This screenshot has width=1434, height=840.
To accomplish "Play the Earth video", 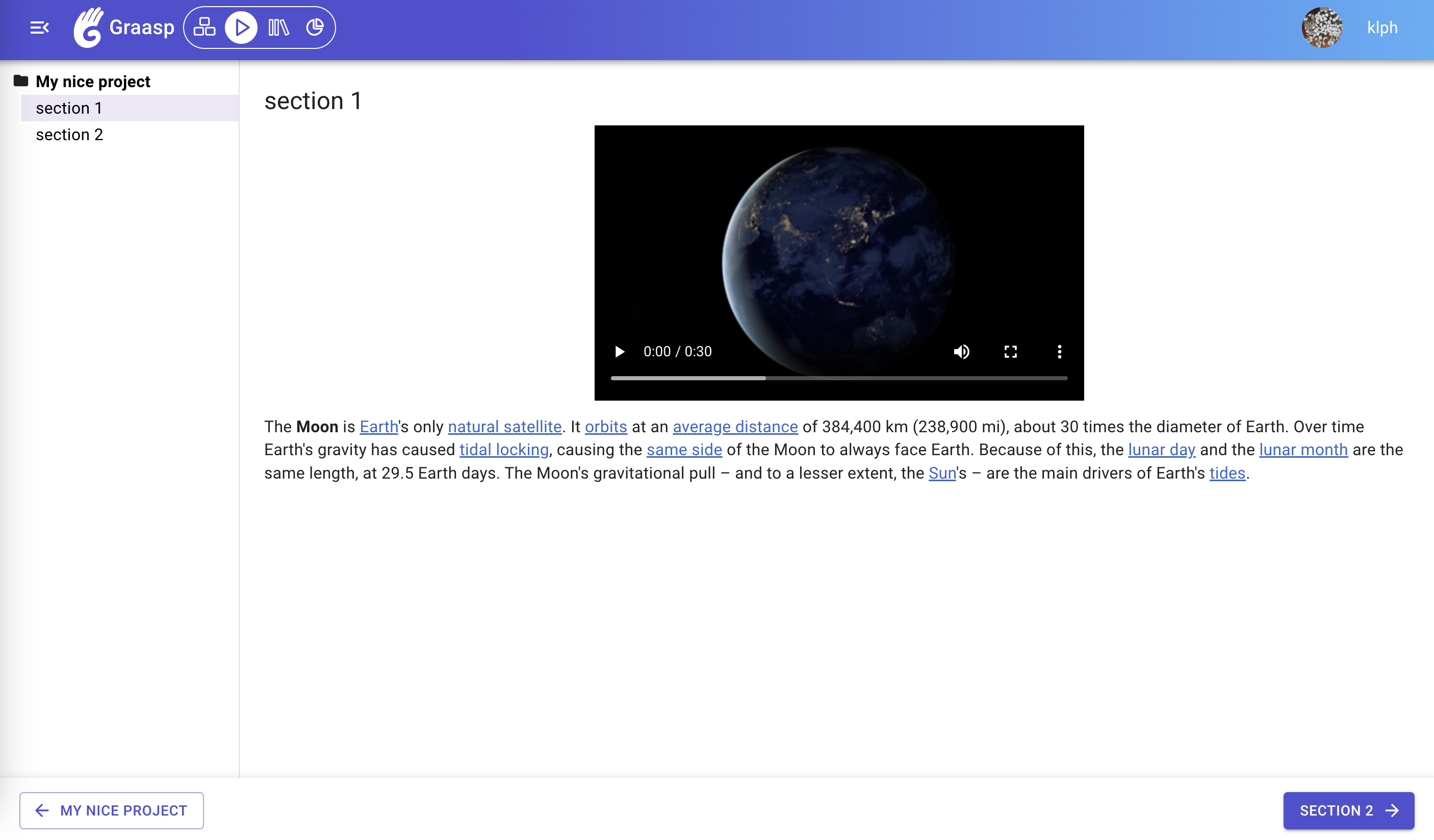I will click(x=620, y=352).
